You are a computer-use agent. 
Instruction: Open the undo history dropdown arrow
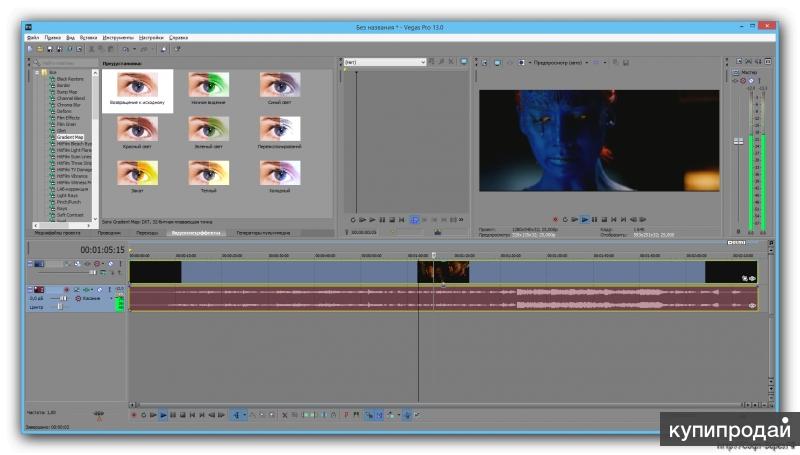(134, 49)
